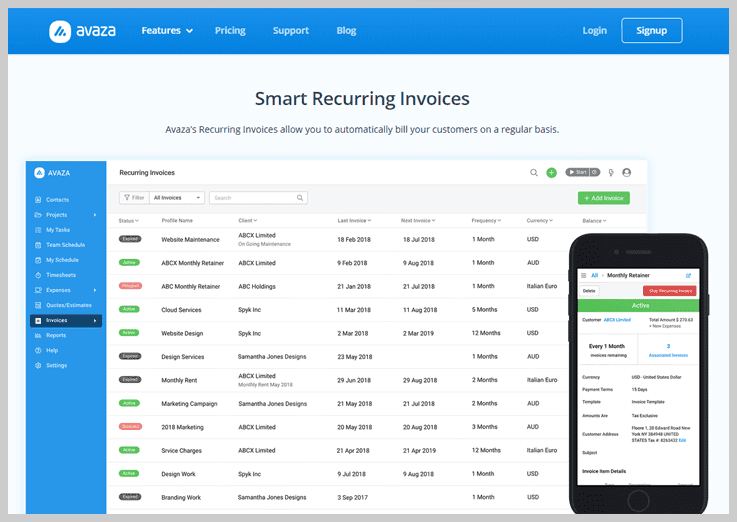Open the Monthly Rent profile
The width and height of the screenshot is (737, 522).
(x=179, y=381)
